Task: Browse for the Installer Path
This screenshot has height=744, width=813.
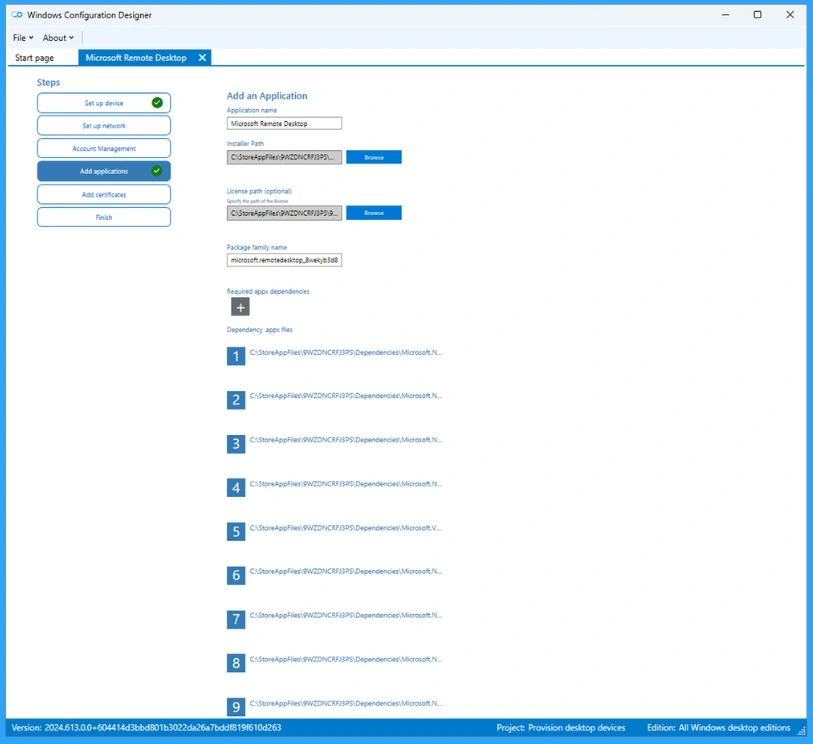Action: [x=374, y=157]
